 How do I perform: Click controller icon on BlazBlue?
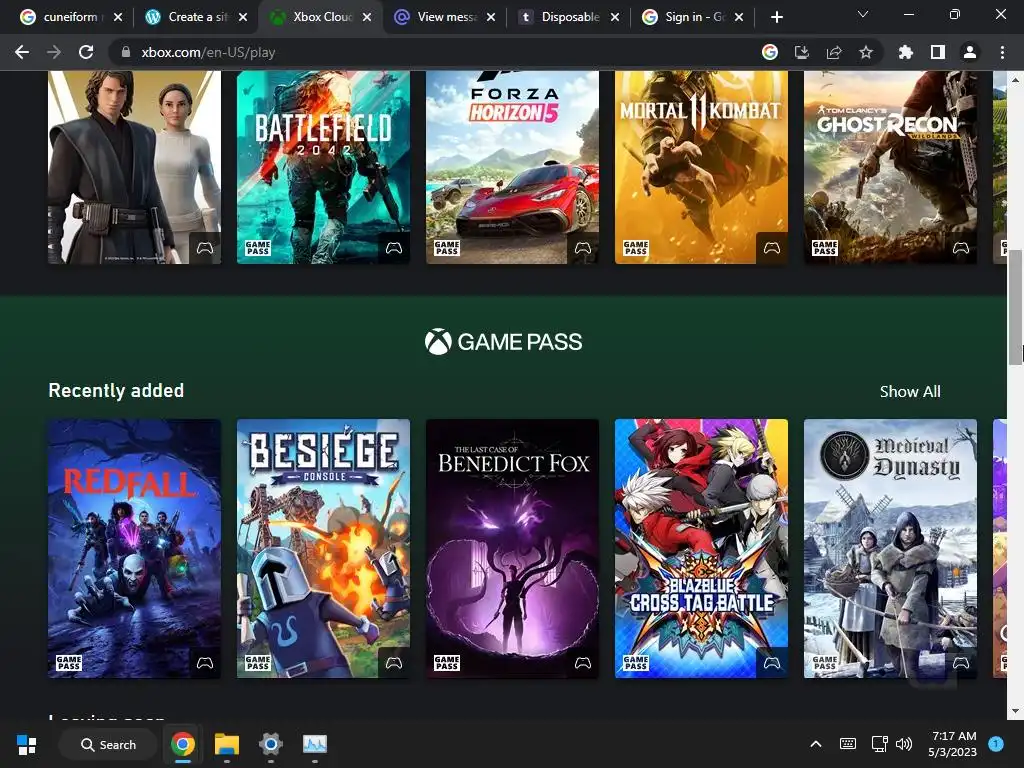coord(772,663)
